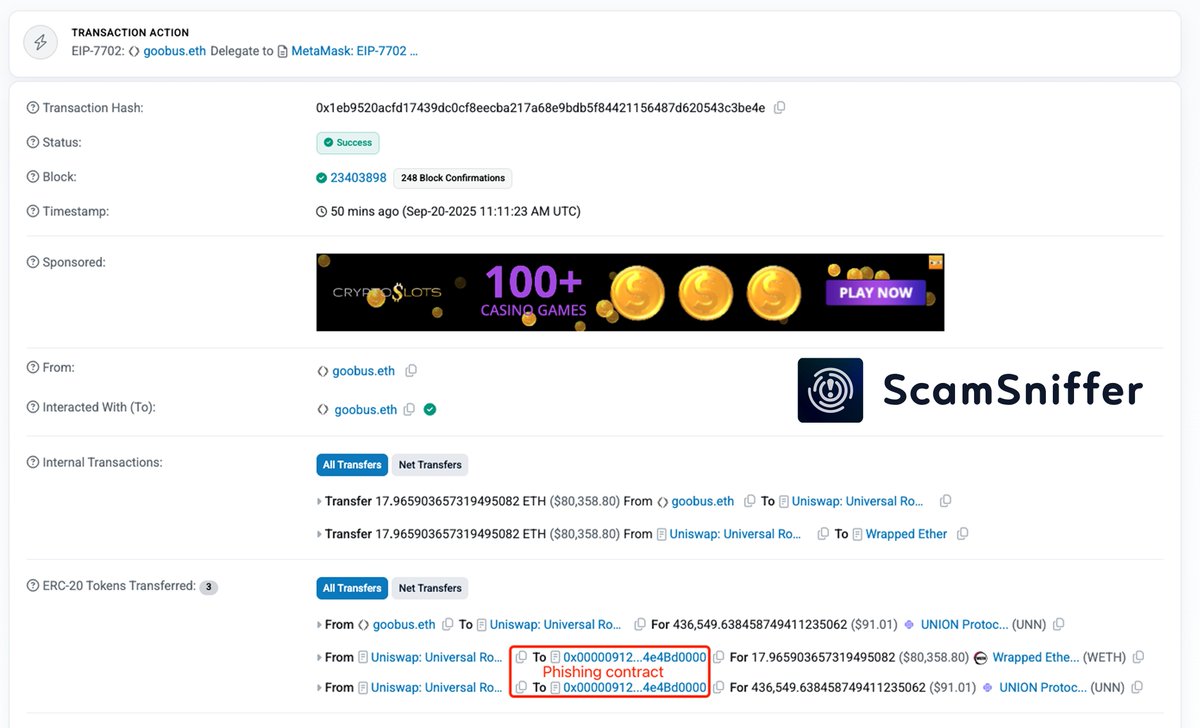Click the MetaMask icon in the delegate link
Viewport: 1200px width, 728px height.
(284, 50)
